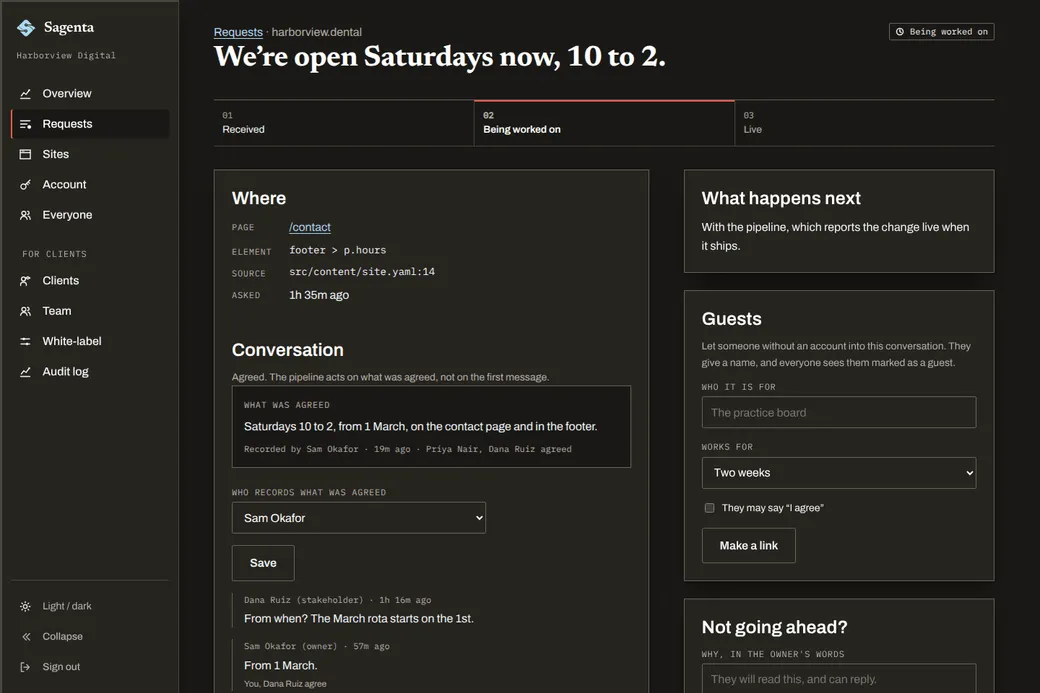The image size is (1040, 693).
Task: Click message From 1 March.
Action: point(281,665)
